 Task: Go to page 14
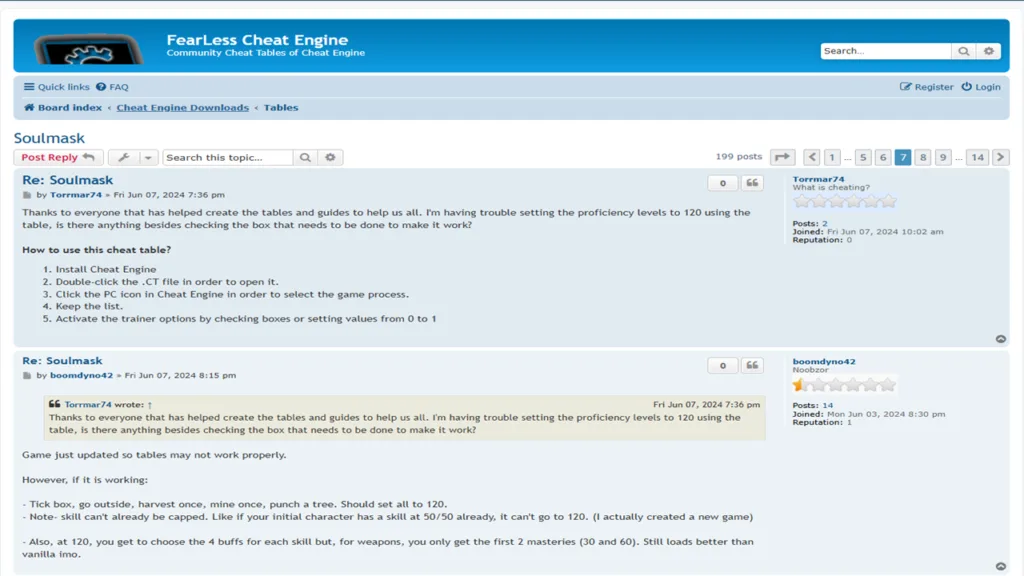(978, 157)
